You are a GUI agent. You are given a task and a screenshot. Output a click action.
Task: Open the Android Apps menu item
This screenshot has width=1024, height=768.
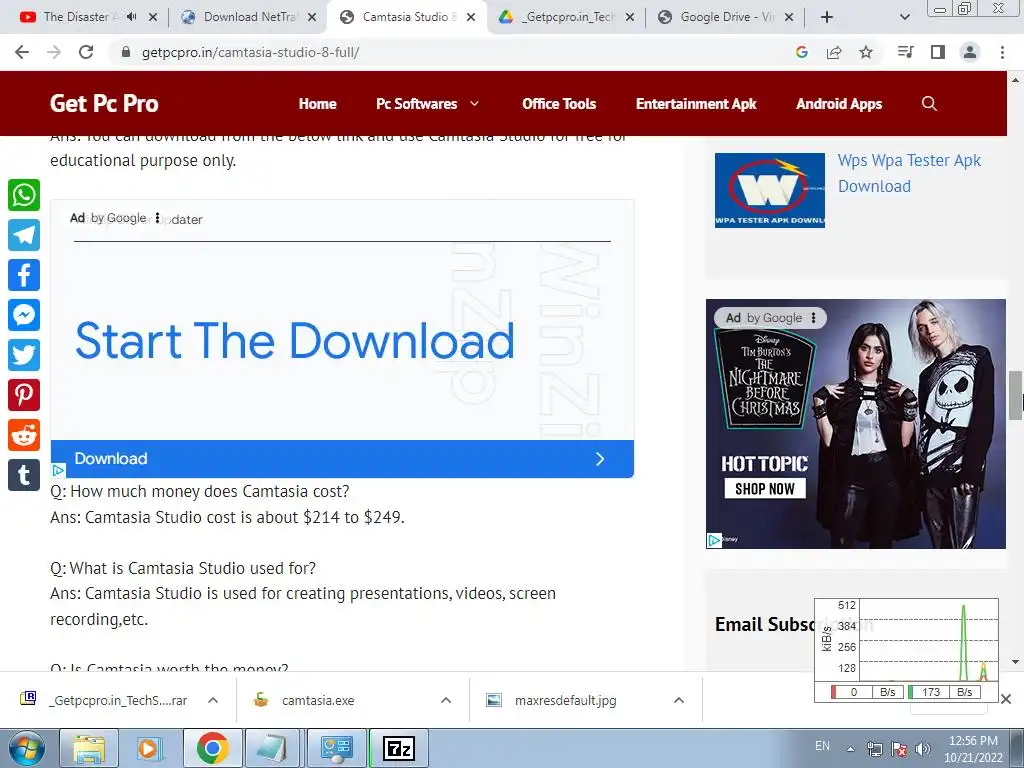(839, 104)
